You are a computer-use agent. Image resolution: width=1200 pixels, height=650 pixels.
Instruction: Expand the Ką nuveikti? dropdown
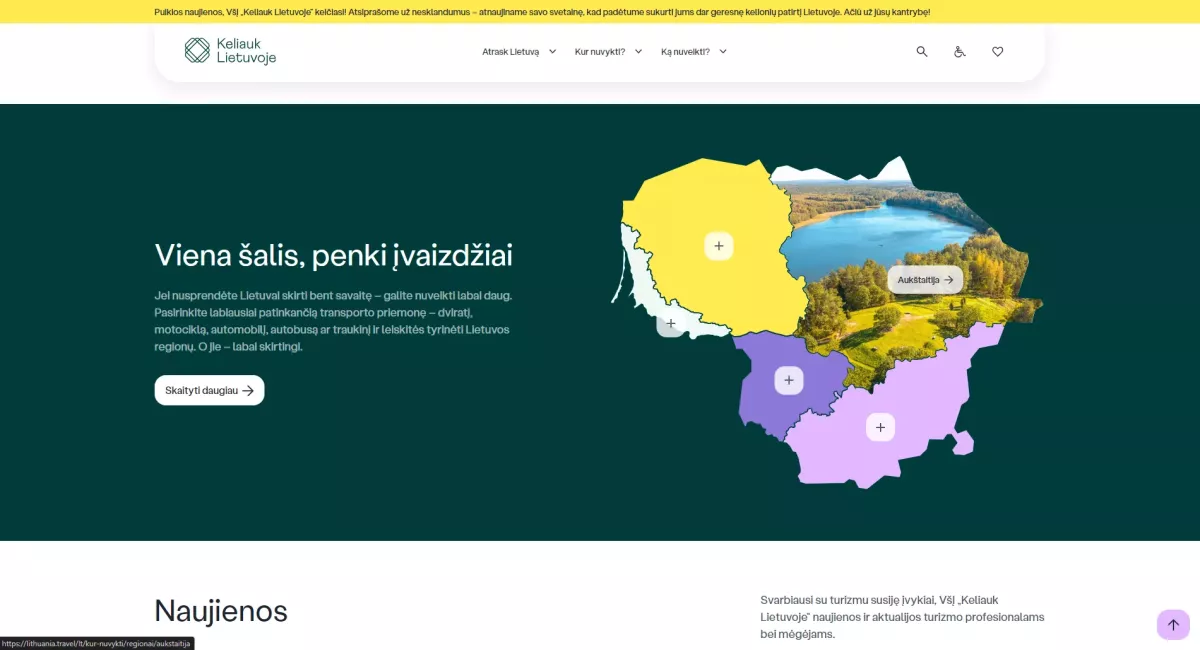click(694, 51)
